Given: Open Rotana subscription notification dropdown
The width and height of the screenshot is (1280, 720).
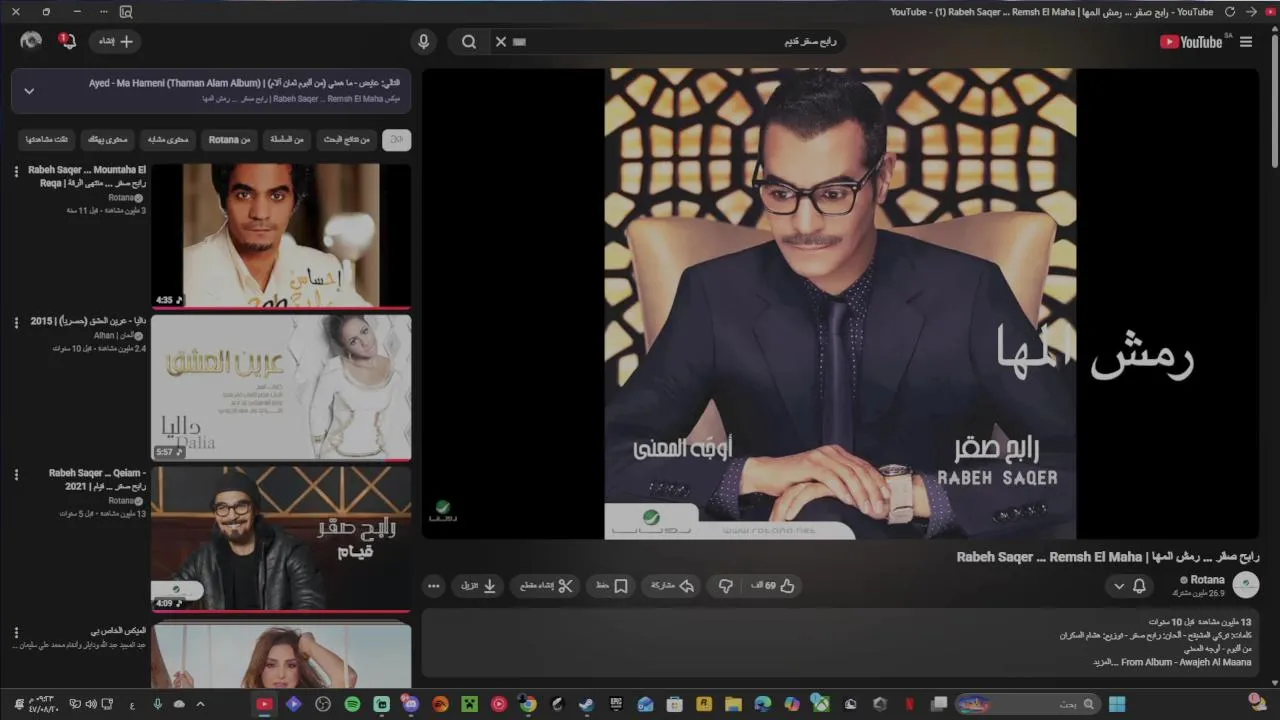Looking at the screenshot, I should tap(1129, 586).
